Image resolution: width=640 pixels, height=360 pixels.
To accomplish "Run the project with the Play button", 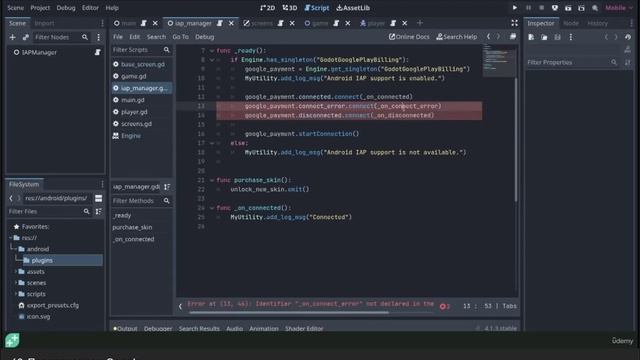I will (x=515, y=8).
